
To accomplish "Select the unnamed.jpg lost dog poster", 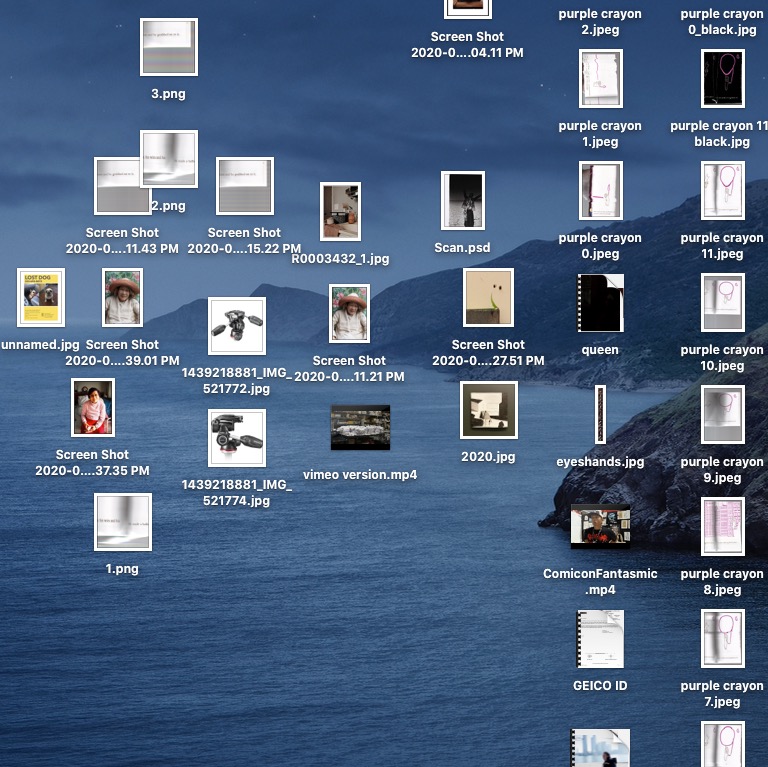I will (41, 297).
